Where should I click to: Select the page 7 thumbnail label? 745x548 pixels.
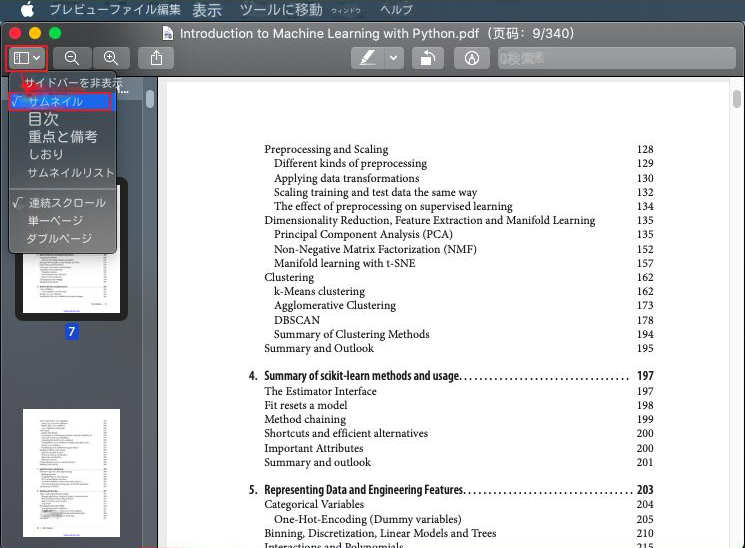click(72, 332)
